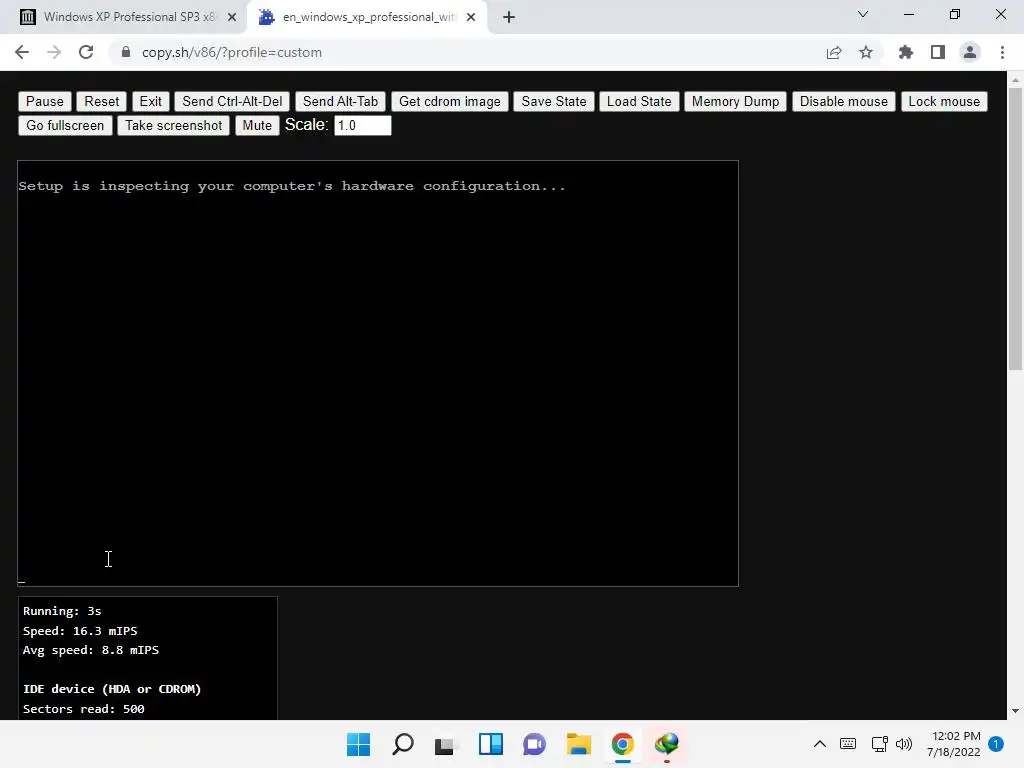Click the emulator screen display
The width and height of the screenshot is (1024, 768).
click(378, 373)
